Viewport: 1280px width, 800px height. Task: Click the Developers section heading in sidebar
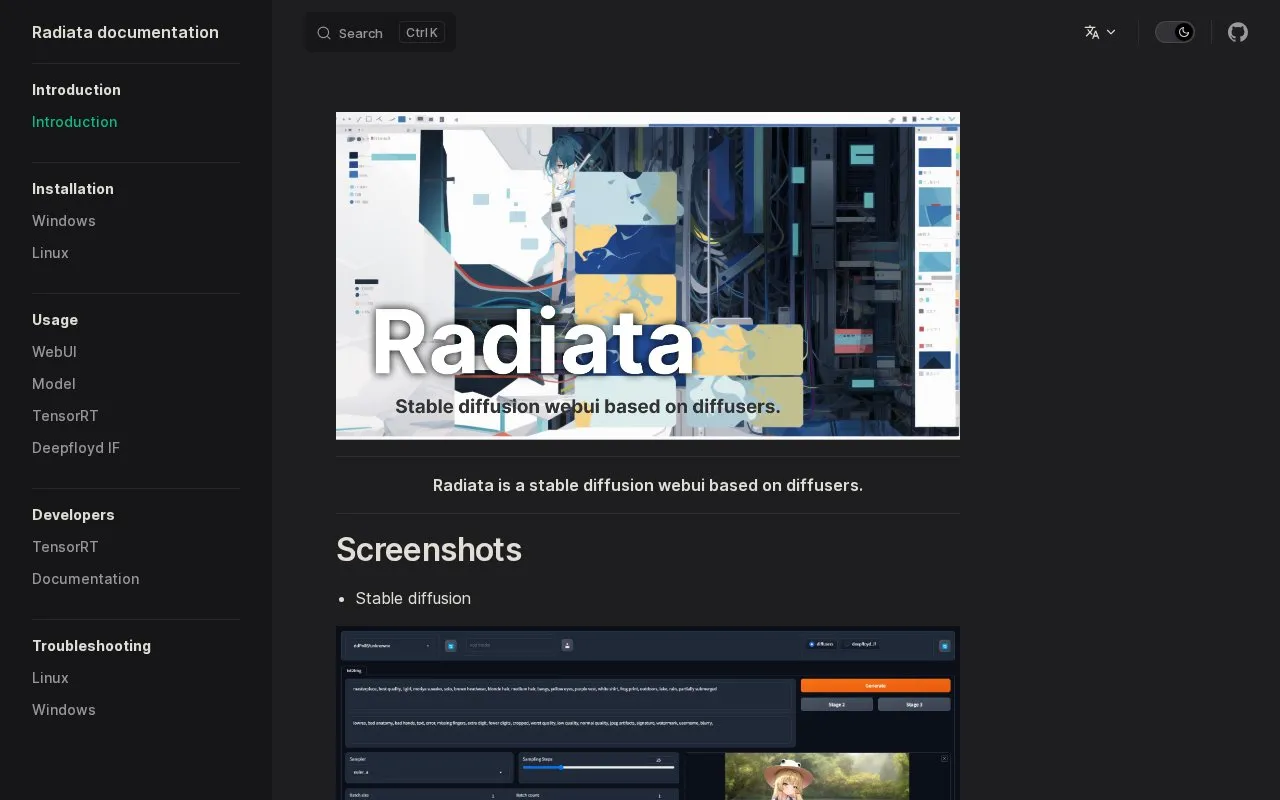[73, 515]
